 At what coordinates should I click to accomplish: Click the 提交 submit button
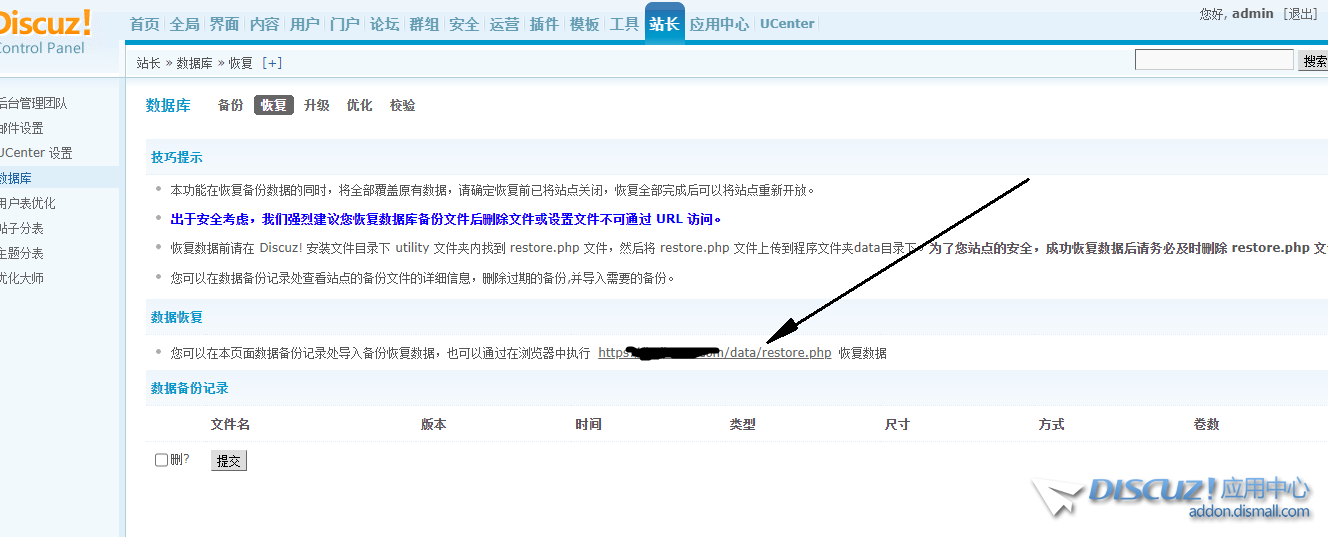228,460
